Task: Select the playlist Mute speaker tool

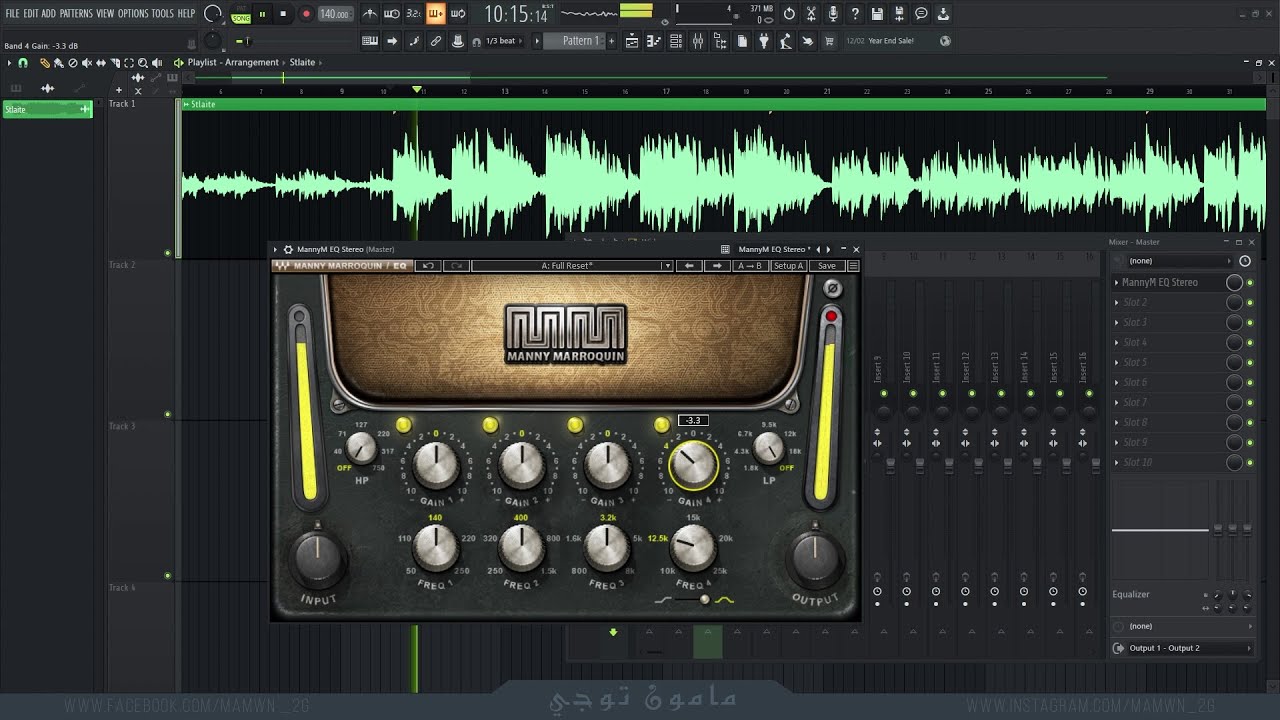Action: pyautogui.click(x=87, y=62)
